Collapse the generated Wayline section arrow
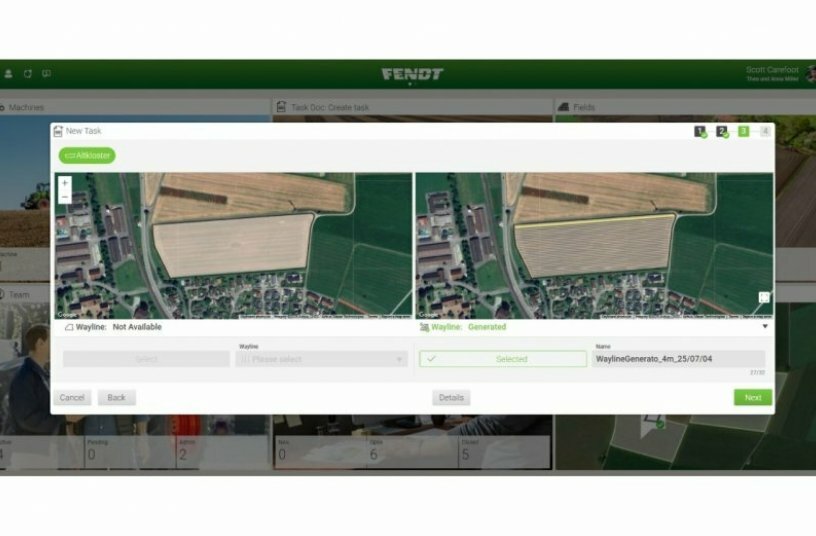 pyautogui.click(x=764, y=326)
